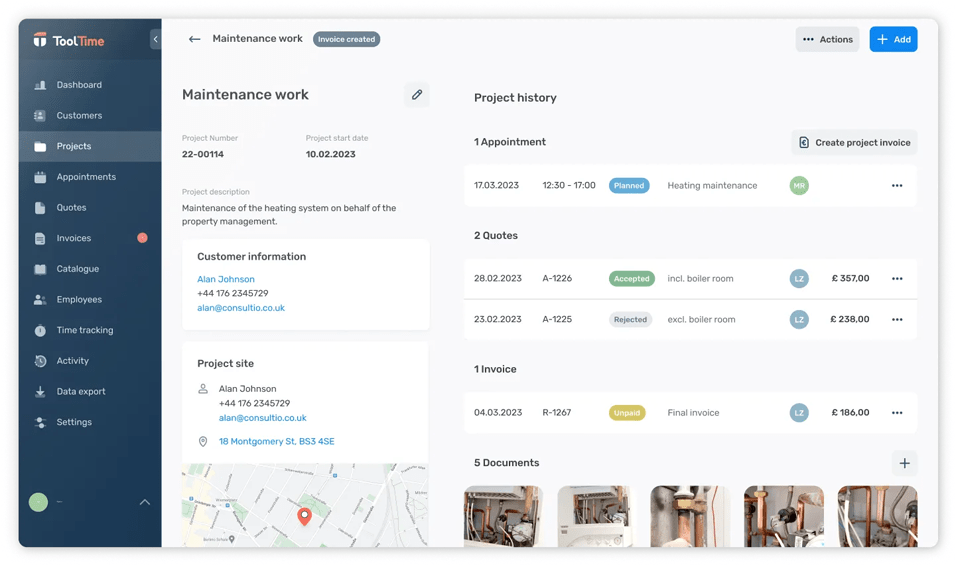956x565 pixels.
Task: Click the Invoices icon in sidebar
Action: click(40, 238)
